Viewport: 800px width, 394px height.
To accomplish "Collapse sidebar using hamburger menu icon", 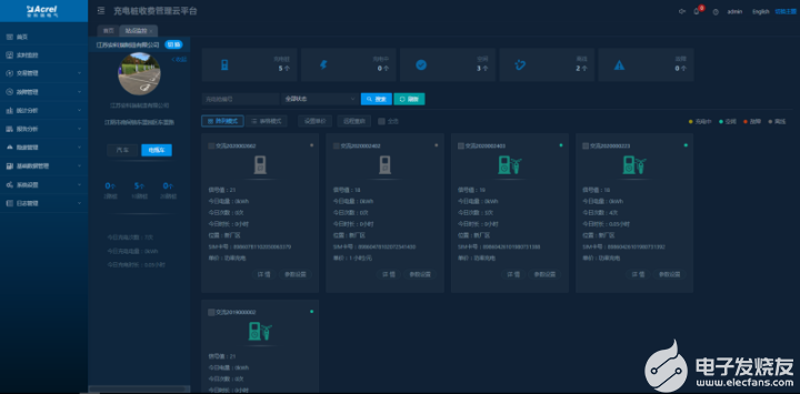I will click(x=101, y=11).
